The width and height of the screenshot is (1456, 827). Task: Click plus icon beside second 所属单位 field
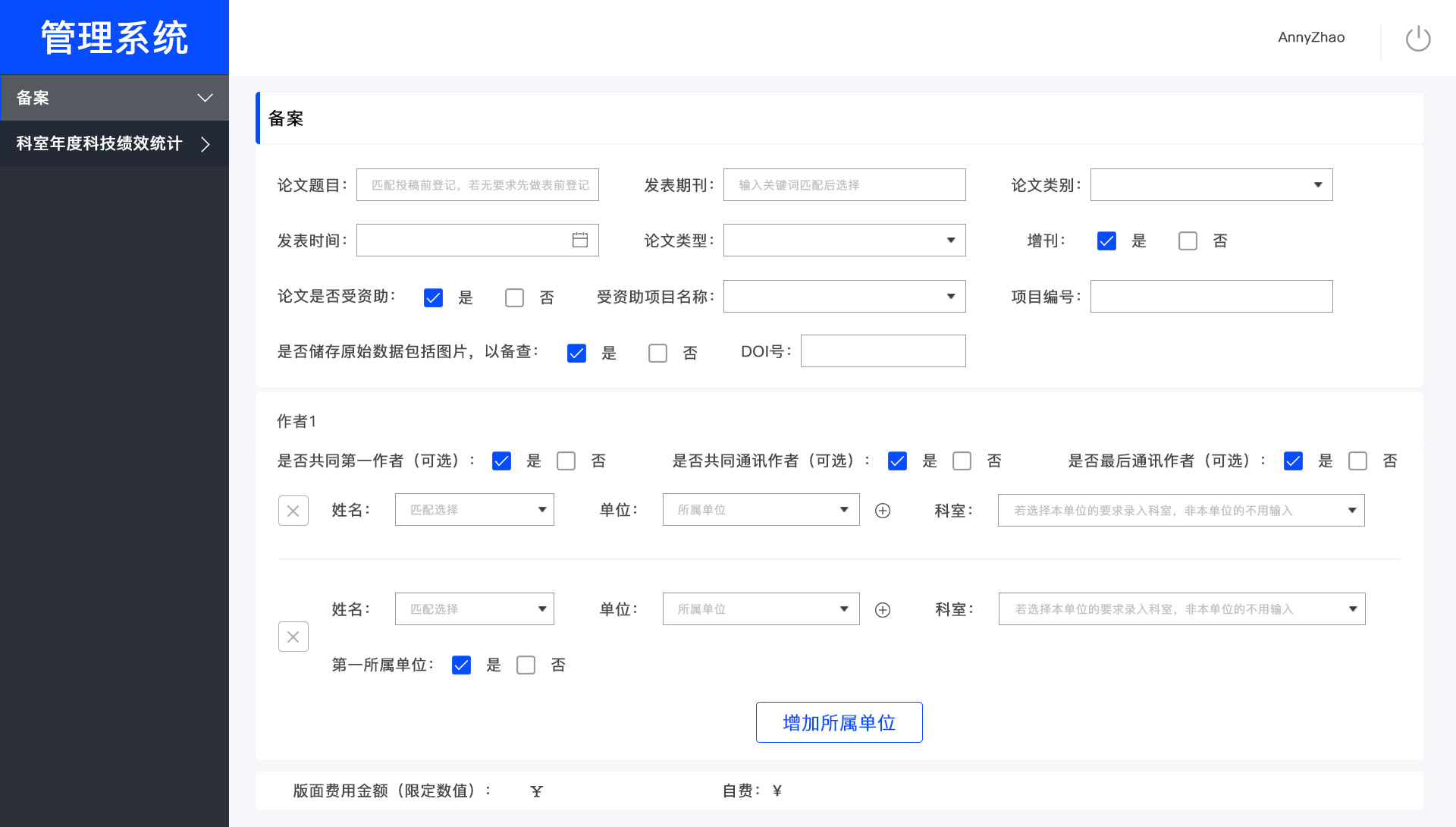[x=882, y=610]
